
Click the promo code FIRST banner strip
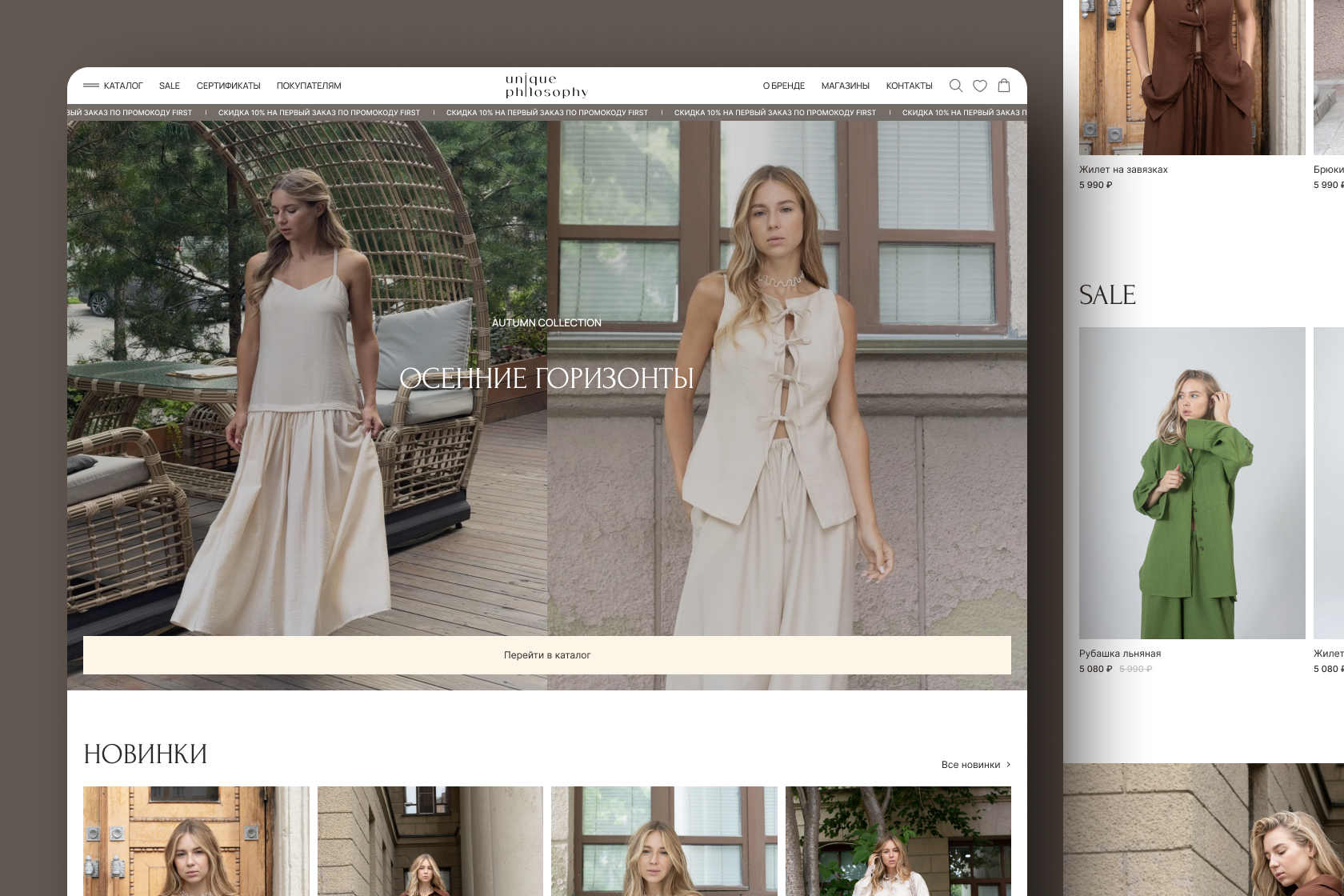click(x=547, y=113)
